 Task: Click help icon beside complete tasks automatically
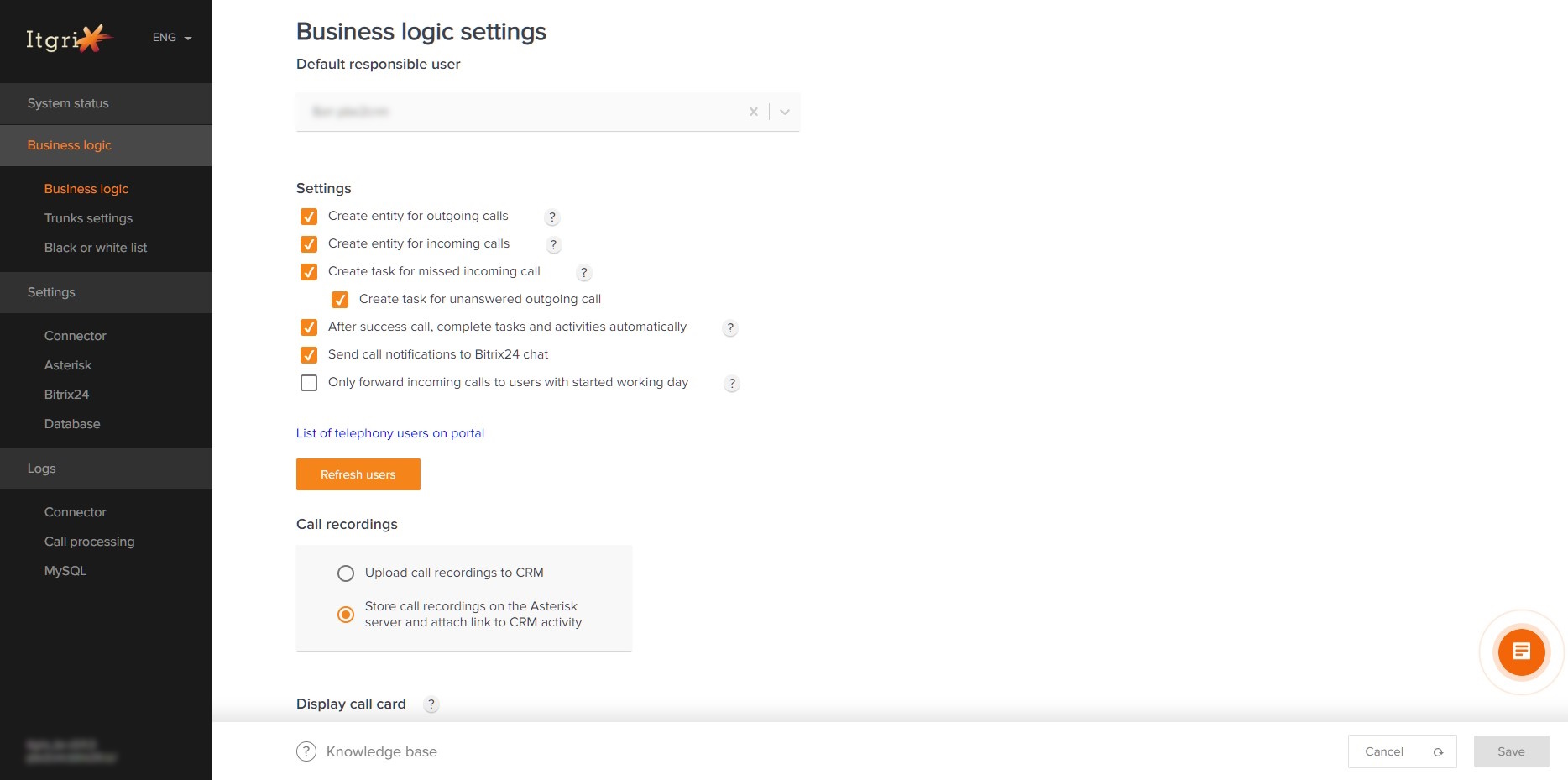(730, 328)
